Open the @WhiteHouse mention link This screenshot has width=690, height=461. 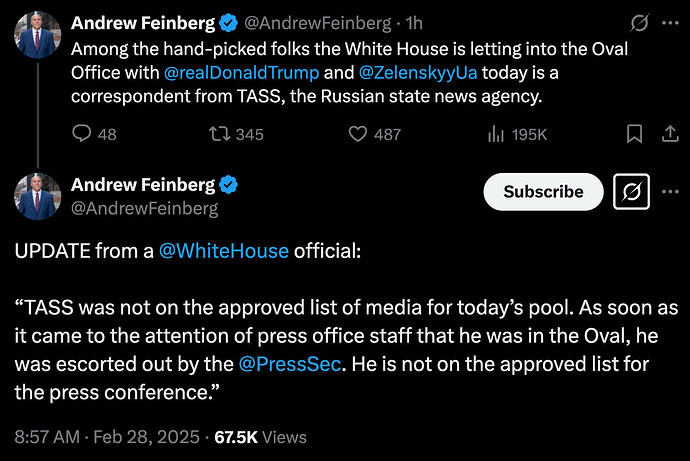[224, 251]
